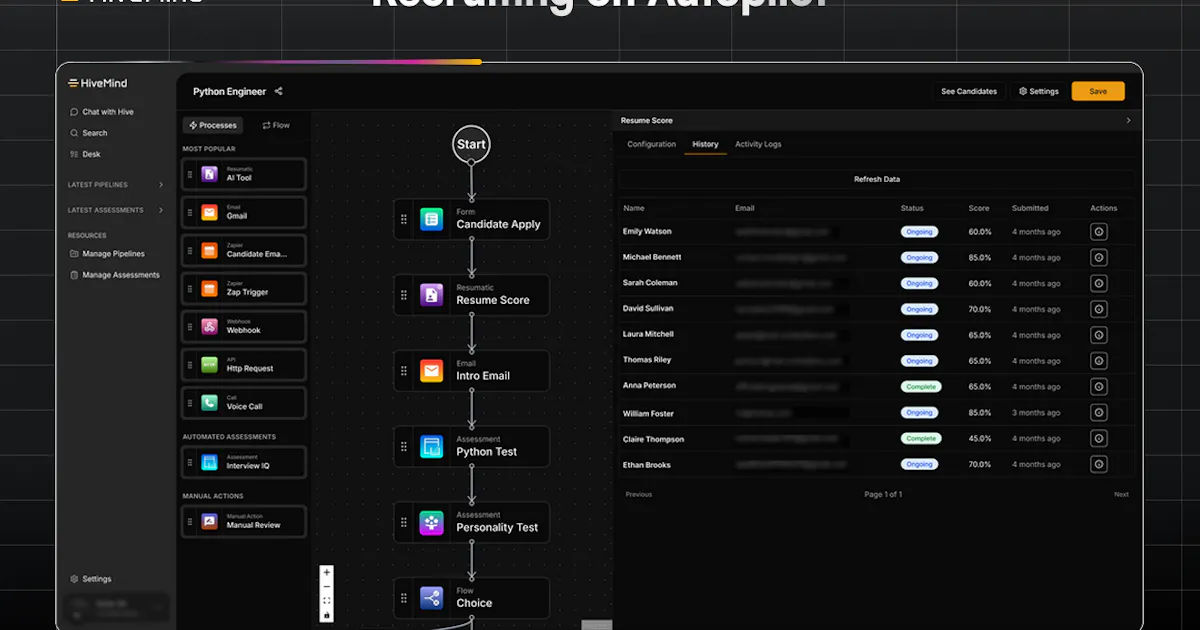Click Next page link
1200x630 pixels.
(x=1121, y=494)
